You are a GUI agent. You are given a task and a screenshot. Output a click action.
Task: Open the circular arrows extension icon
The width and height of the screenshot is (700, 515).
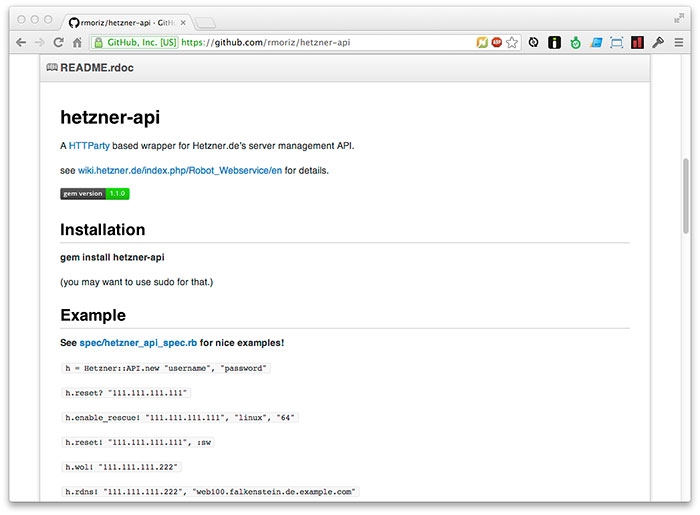(x=533, y=42)
